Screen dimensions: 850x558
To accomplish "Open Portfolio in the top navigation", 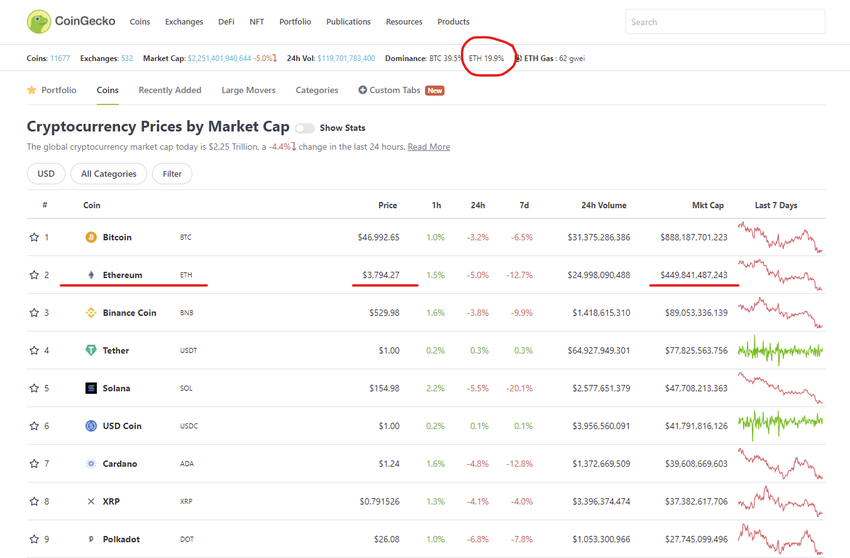I will tap(295, 22).
